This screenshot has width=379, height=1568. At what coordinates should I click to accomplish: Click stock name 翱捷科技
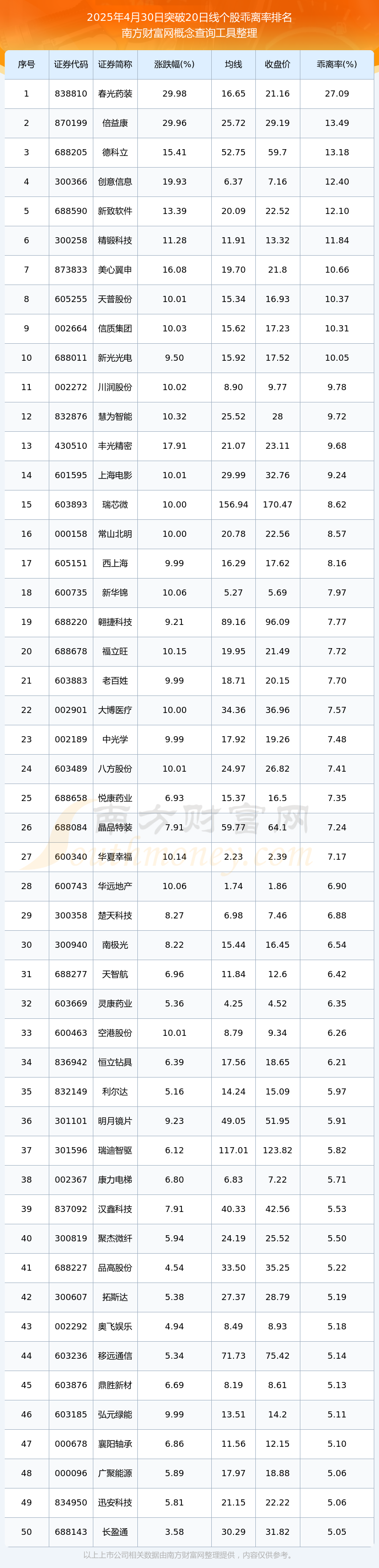[115, 622]
